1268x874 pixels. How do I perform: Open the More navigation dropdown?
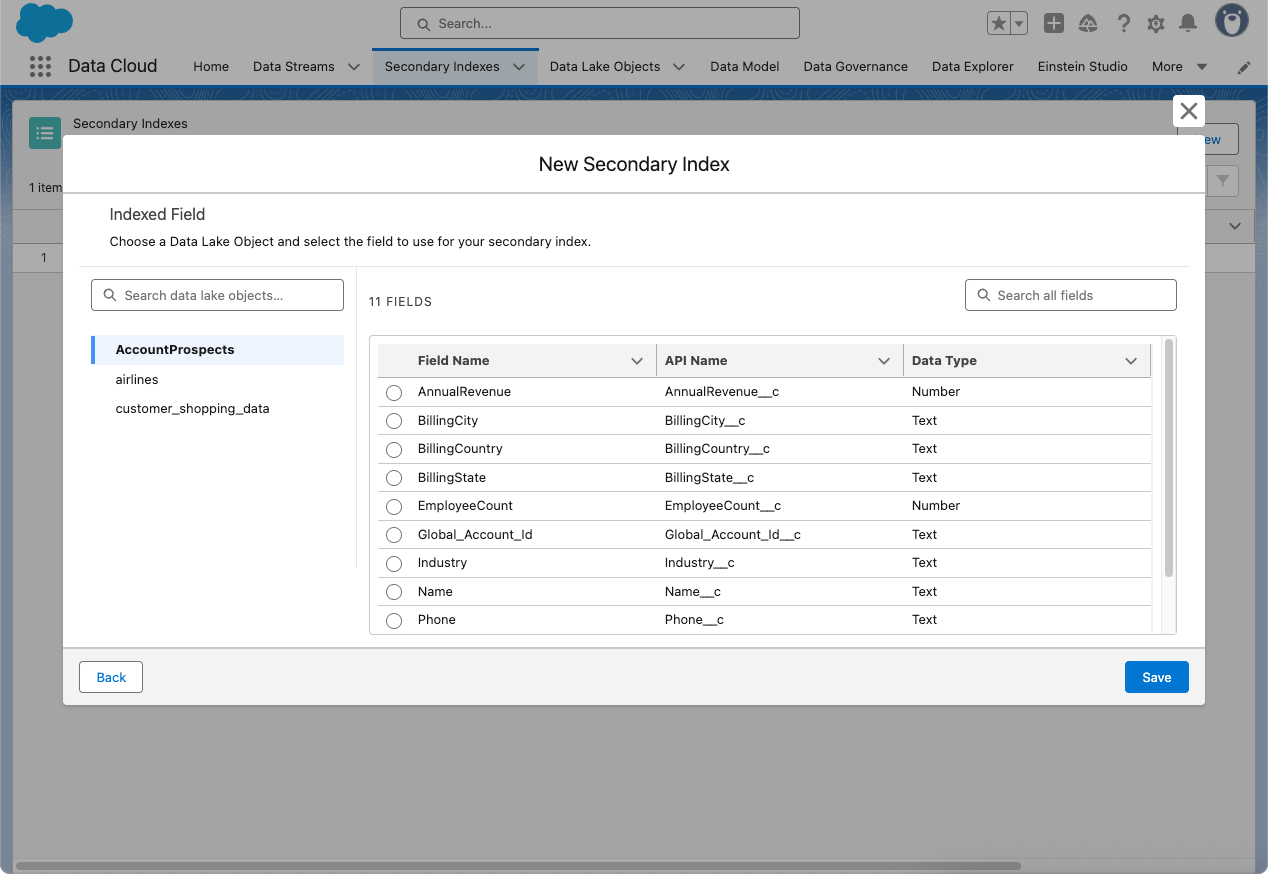click(x=1180, y=67)
